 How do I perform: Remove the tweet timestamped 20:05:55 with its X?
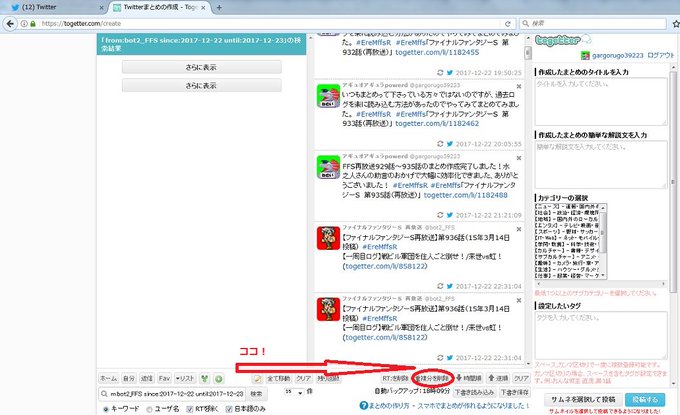point(519,87)
